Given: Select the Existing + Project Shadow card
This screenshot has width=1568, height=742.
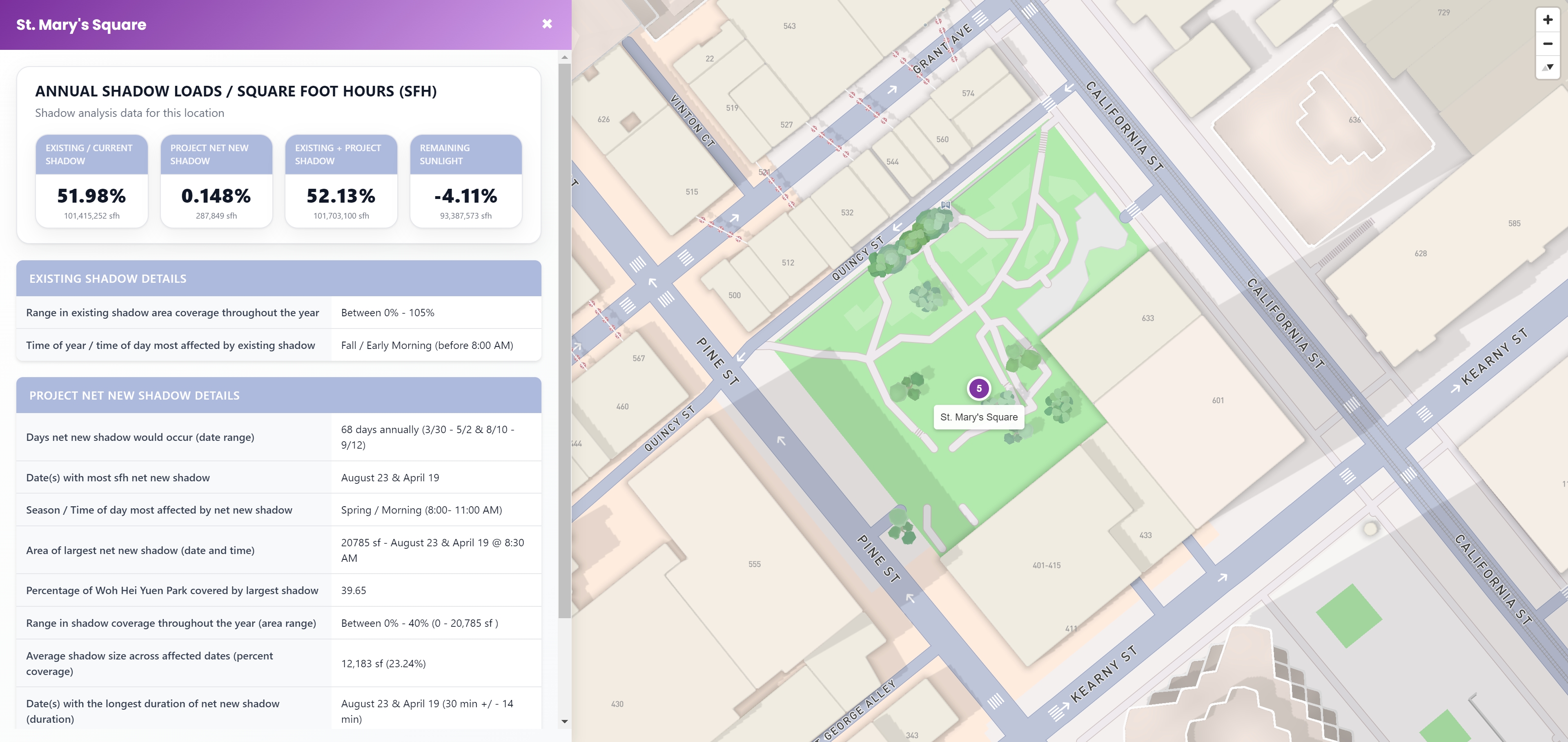Looking at the screenshot, I should click(341, 181).
